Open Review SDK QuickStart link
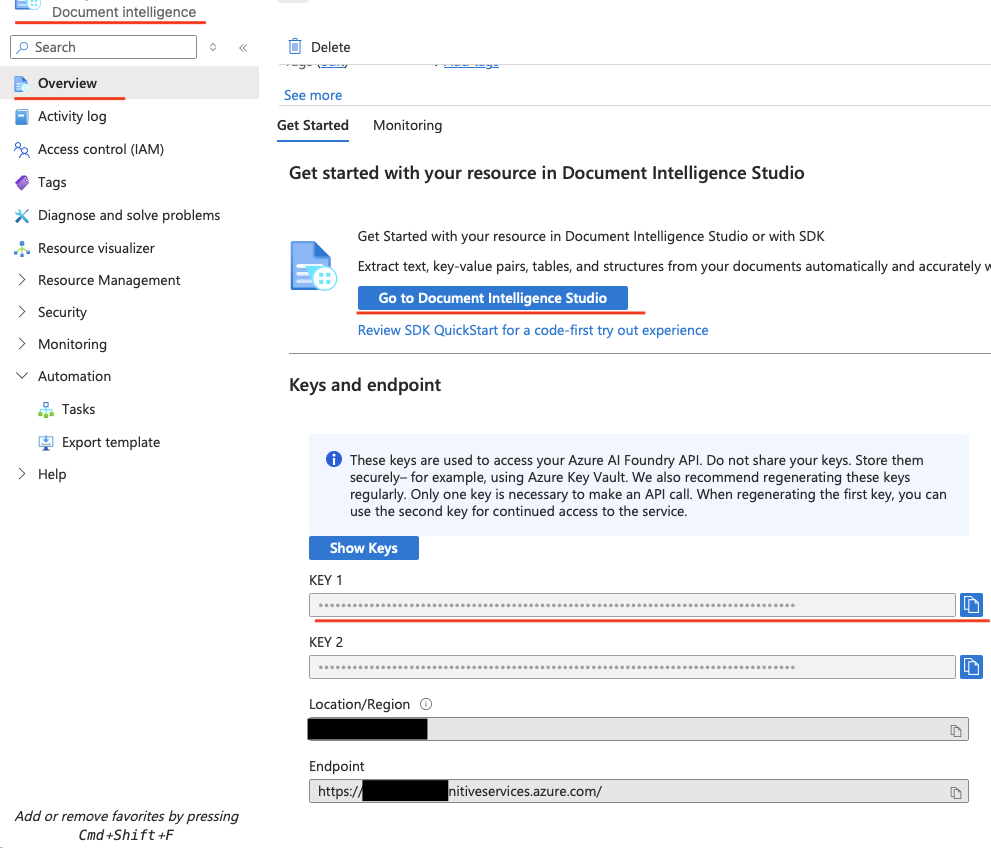991x848 pixels. click(x=533, y=330)
